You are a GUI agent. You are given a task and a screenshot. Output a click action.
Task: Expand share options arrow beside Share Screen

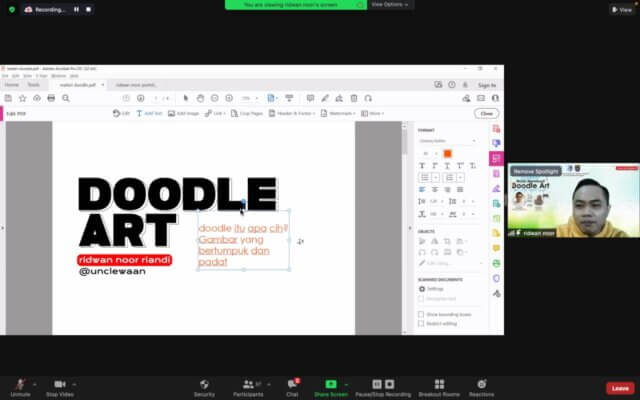pyautogui.click(x=346, y=384)
